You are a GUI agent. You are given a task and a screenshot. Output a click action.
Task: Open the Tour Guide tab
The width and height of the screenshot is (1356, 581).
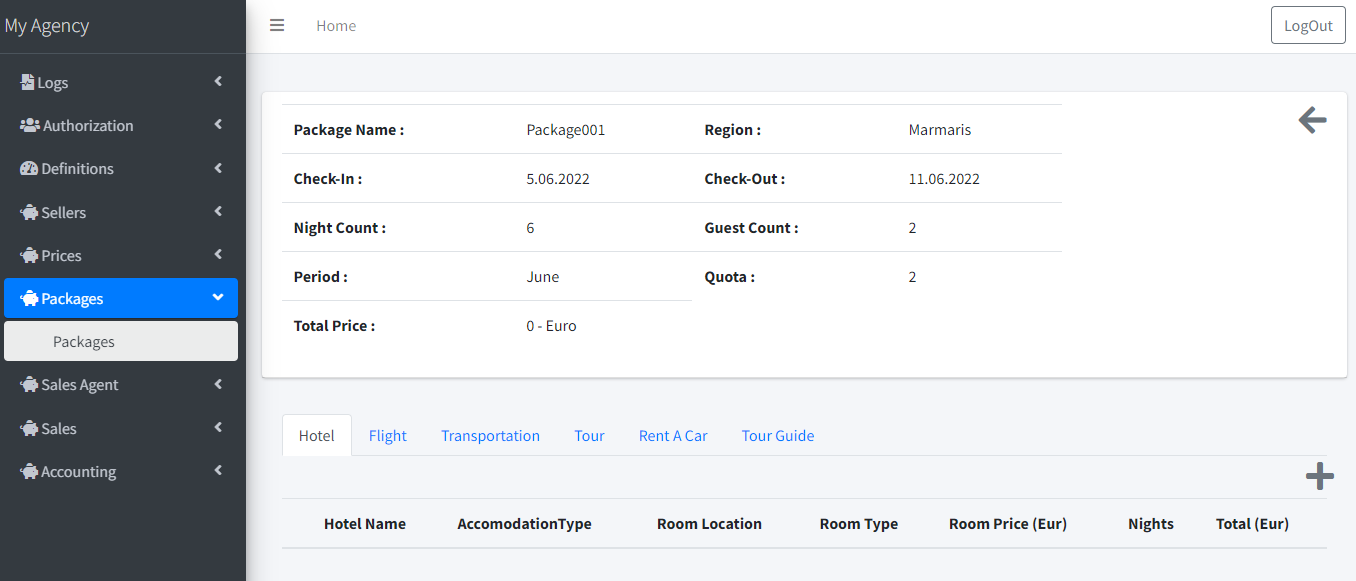coord(778,435)
